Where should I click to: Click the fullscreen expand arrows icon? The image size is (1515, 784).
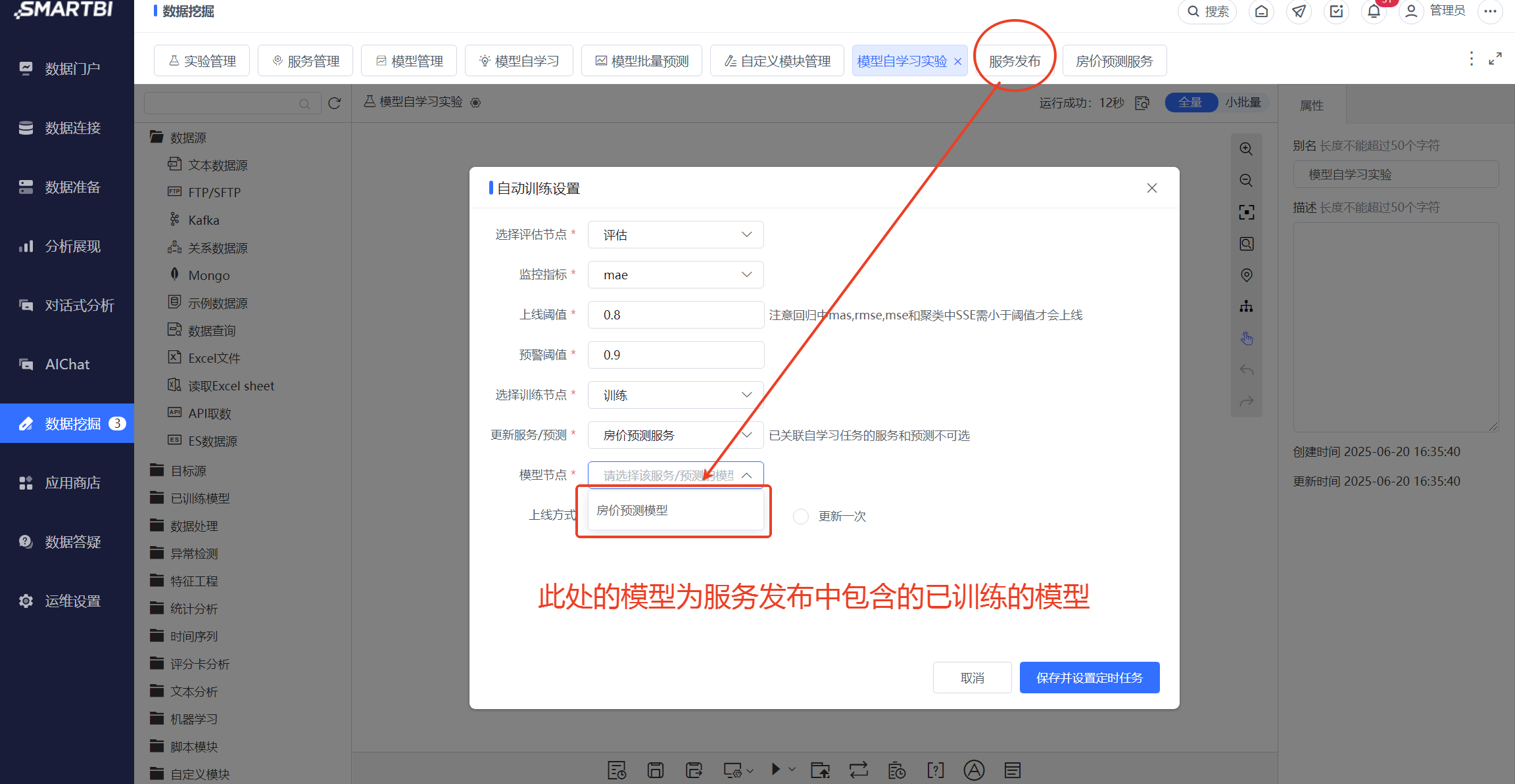click(x=1495, y=59)
